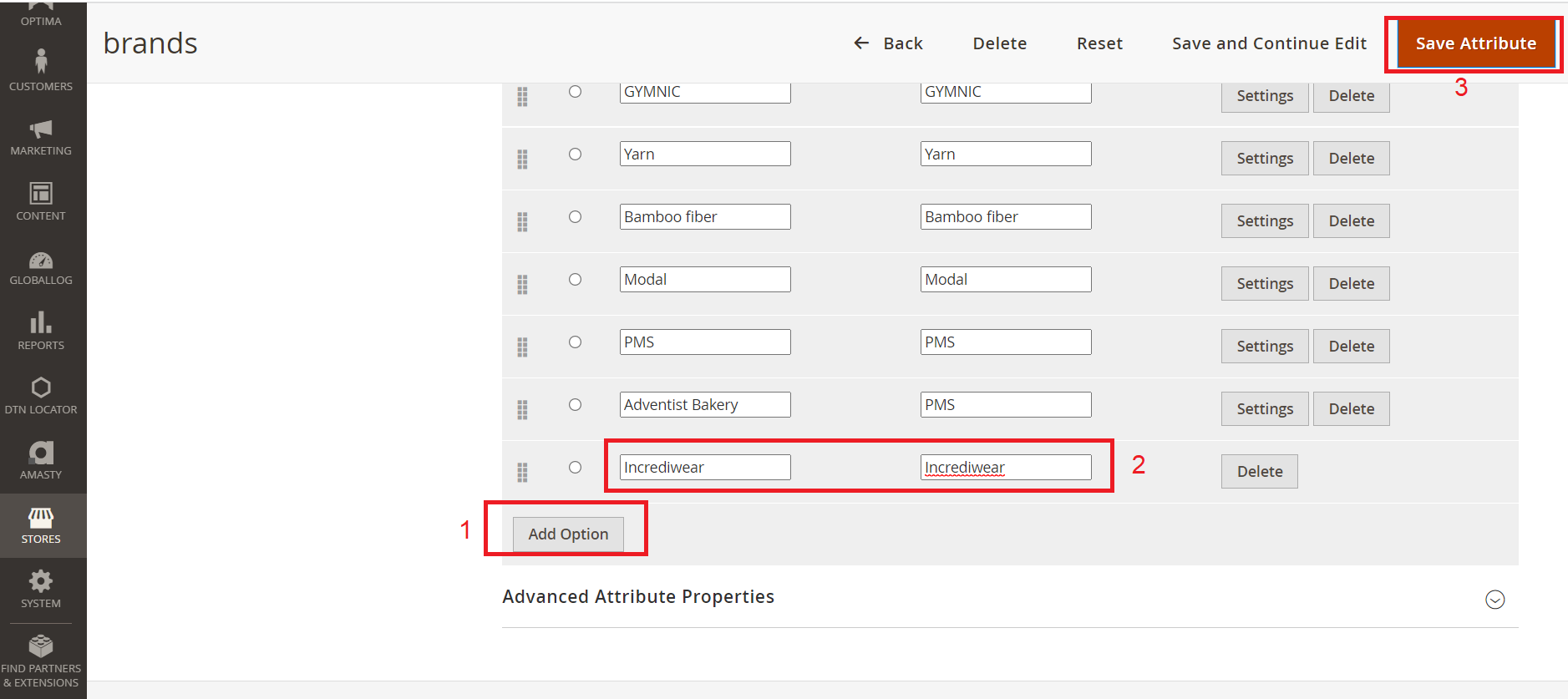Open the DTN Locator sidebar menu

pyautogui.click(x=41, y=396)
